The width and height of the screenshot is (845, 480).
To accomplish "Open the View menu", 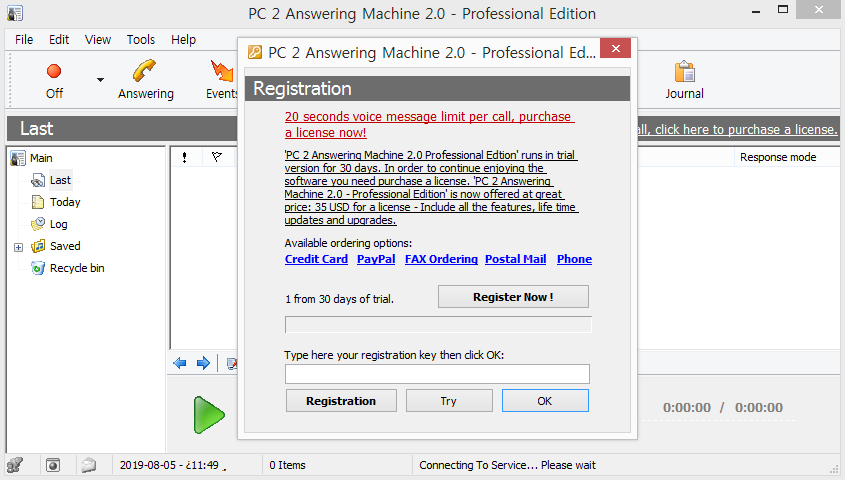I will coord(98,39).
